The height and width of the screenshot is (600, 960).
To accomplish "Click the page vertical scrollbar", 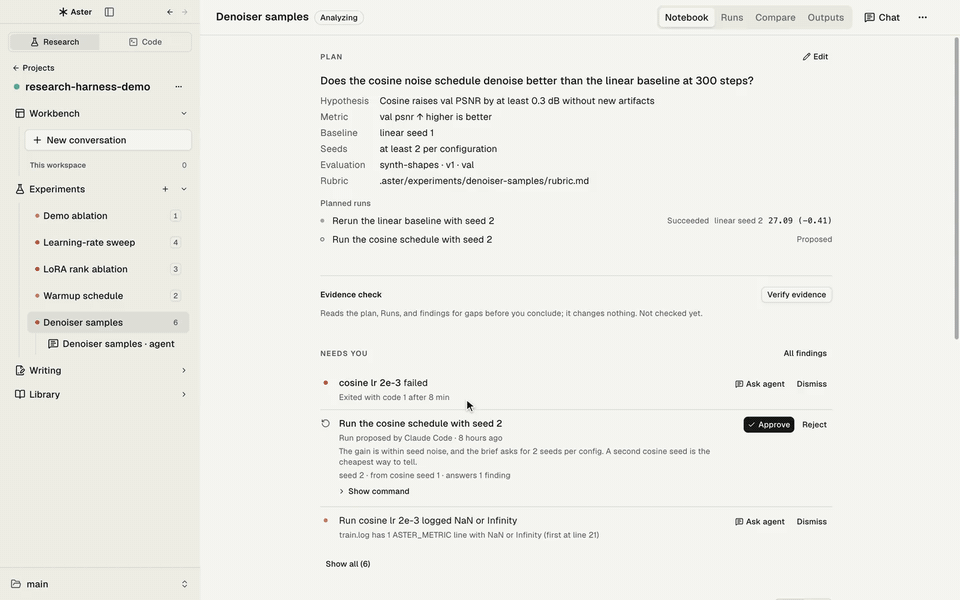I will (956, 187).
